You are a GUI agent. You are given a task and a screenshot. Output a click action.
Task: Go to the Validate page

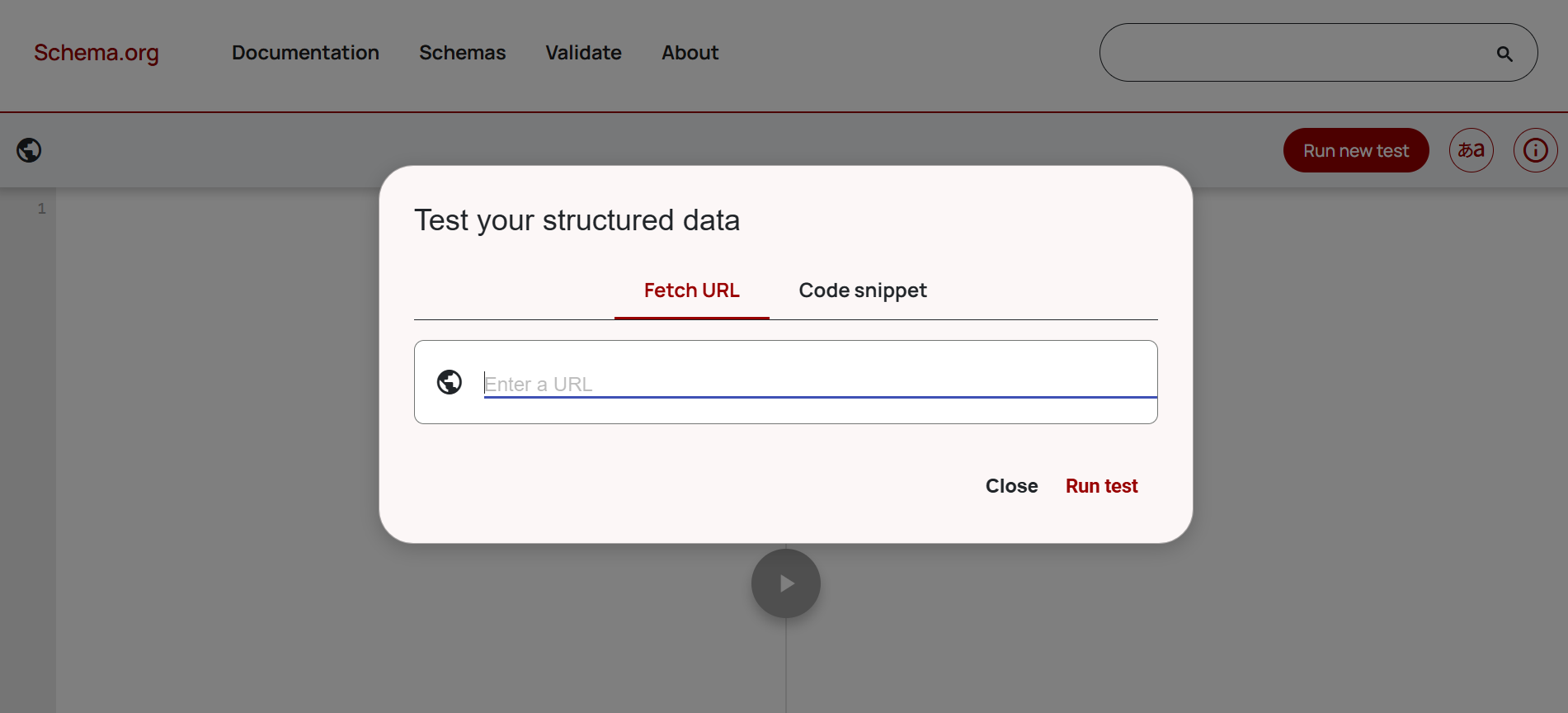(583, 53)
